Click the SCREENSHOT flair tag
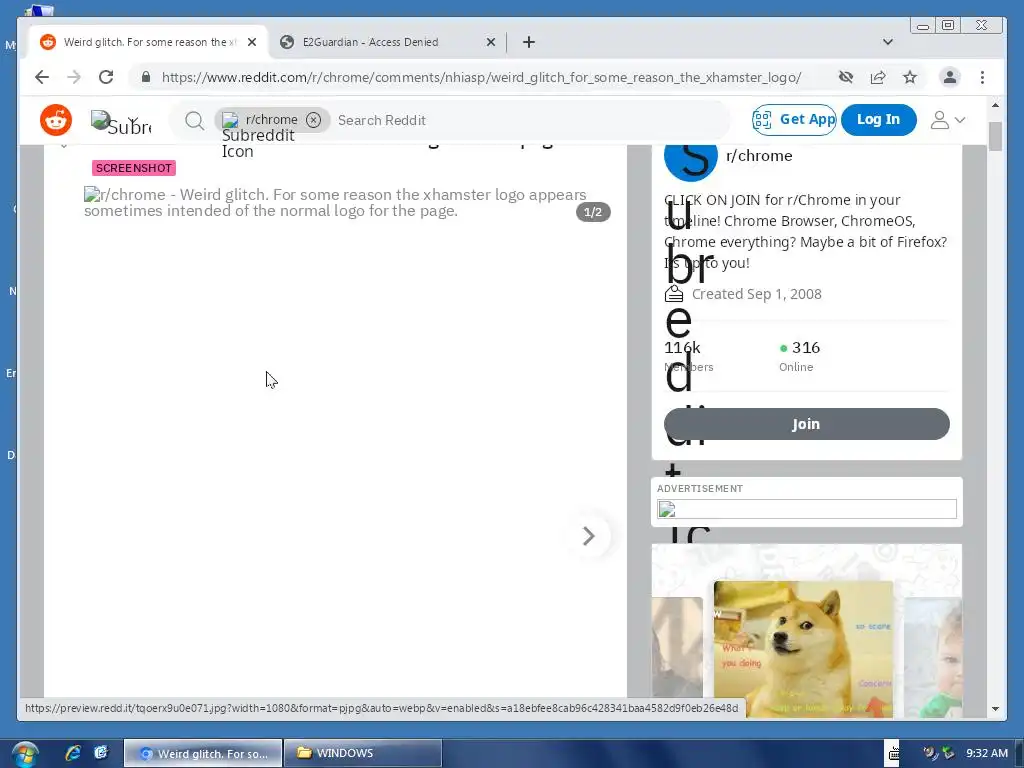 point(134,168)
